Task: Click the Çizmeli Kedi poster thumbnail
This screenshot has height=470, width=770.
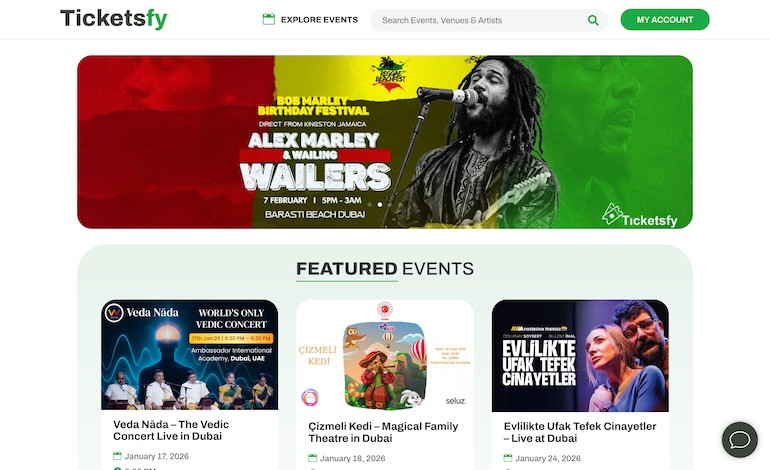Action: (385, 356)
